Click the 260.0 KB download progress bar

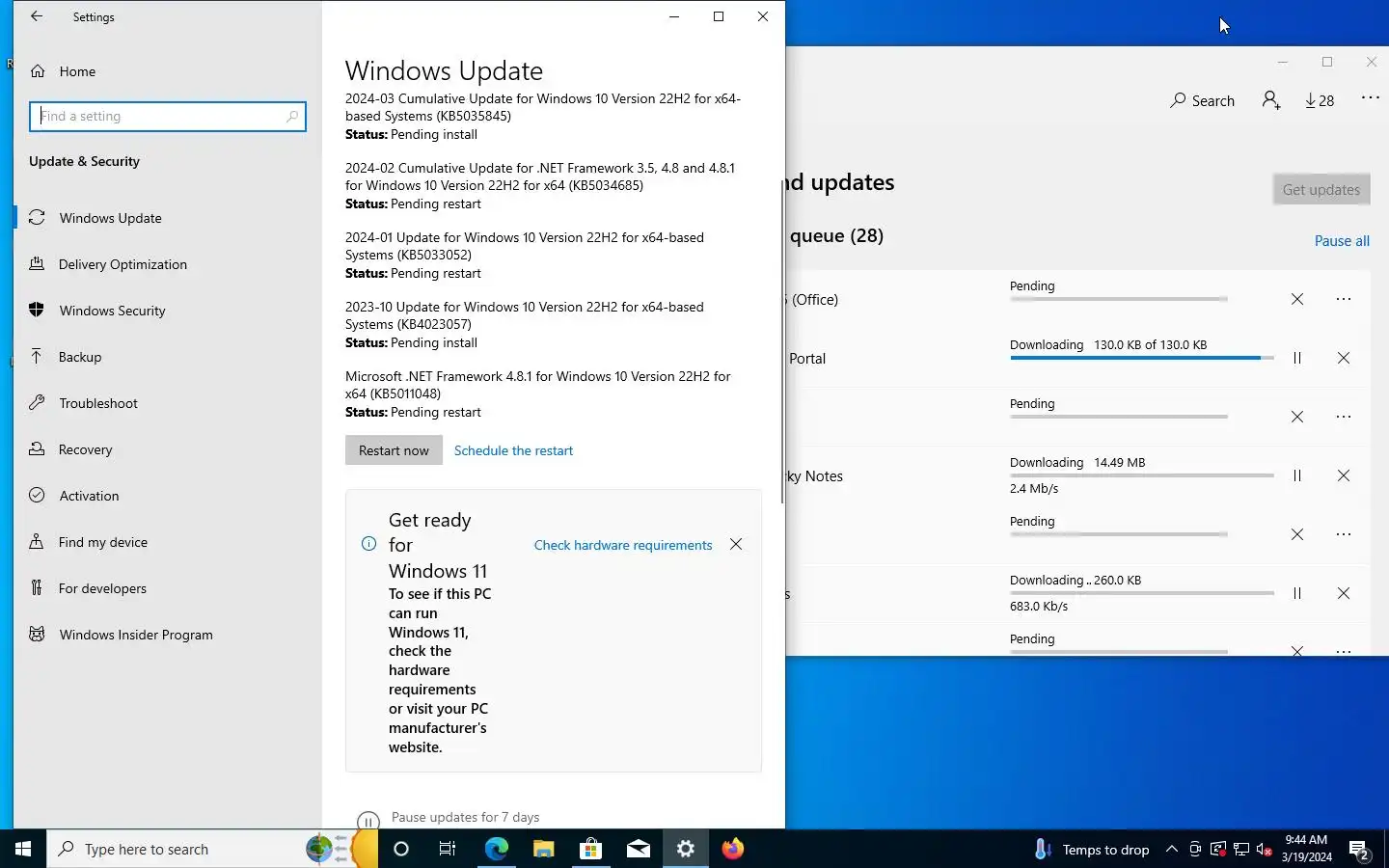1142,593
